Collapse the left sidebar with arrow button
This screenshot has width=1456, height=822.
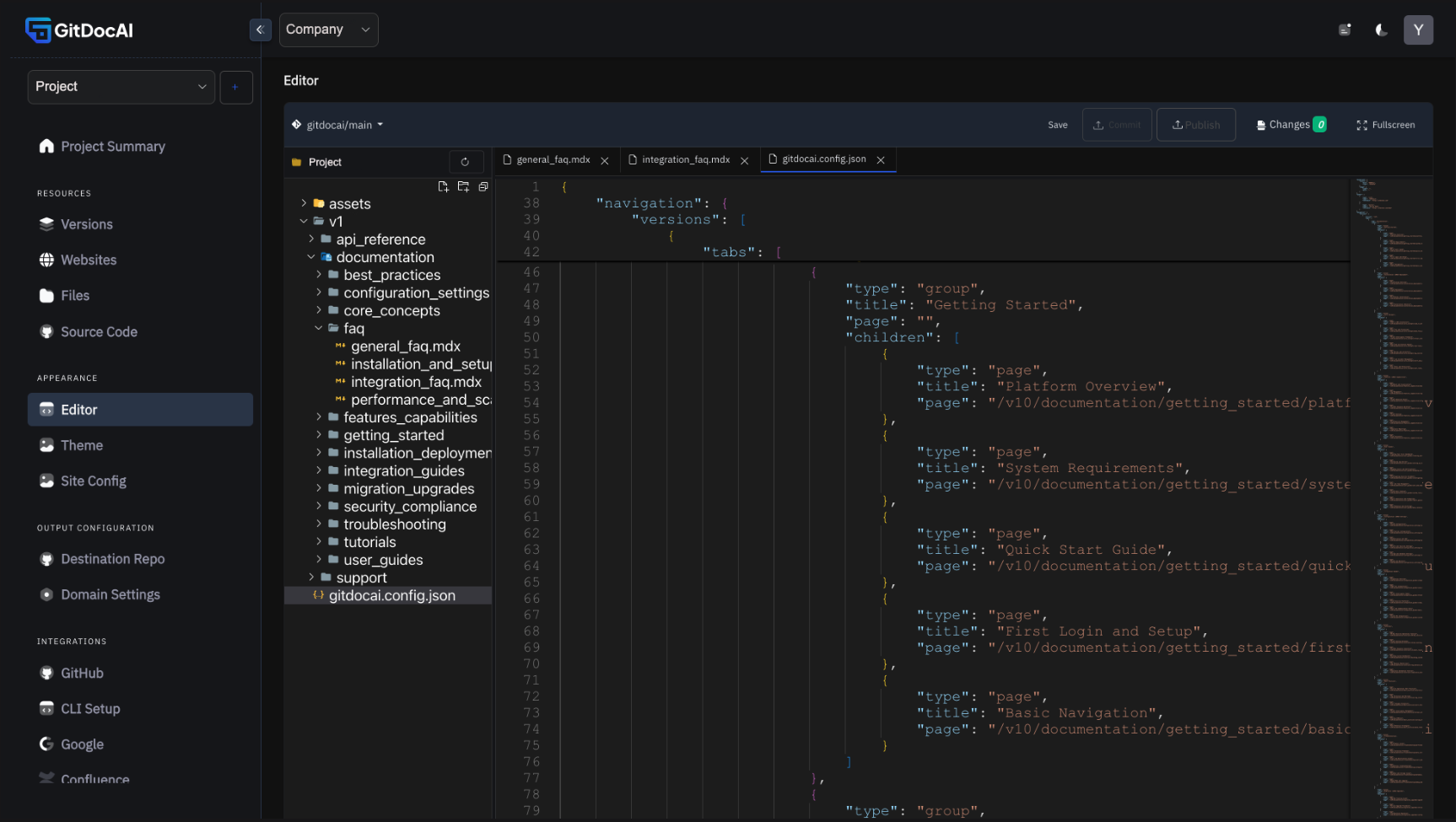tap(260, 30)
